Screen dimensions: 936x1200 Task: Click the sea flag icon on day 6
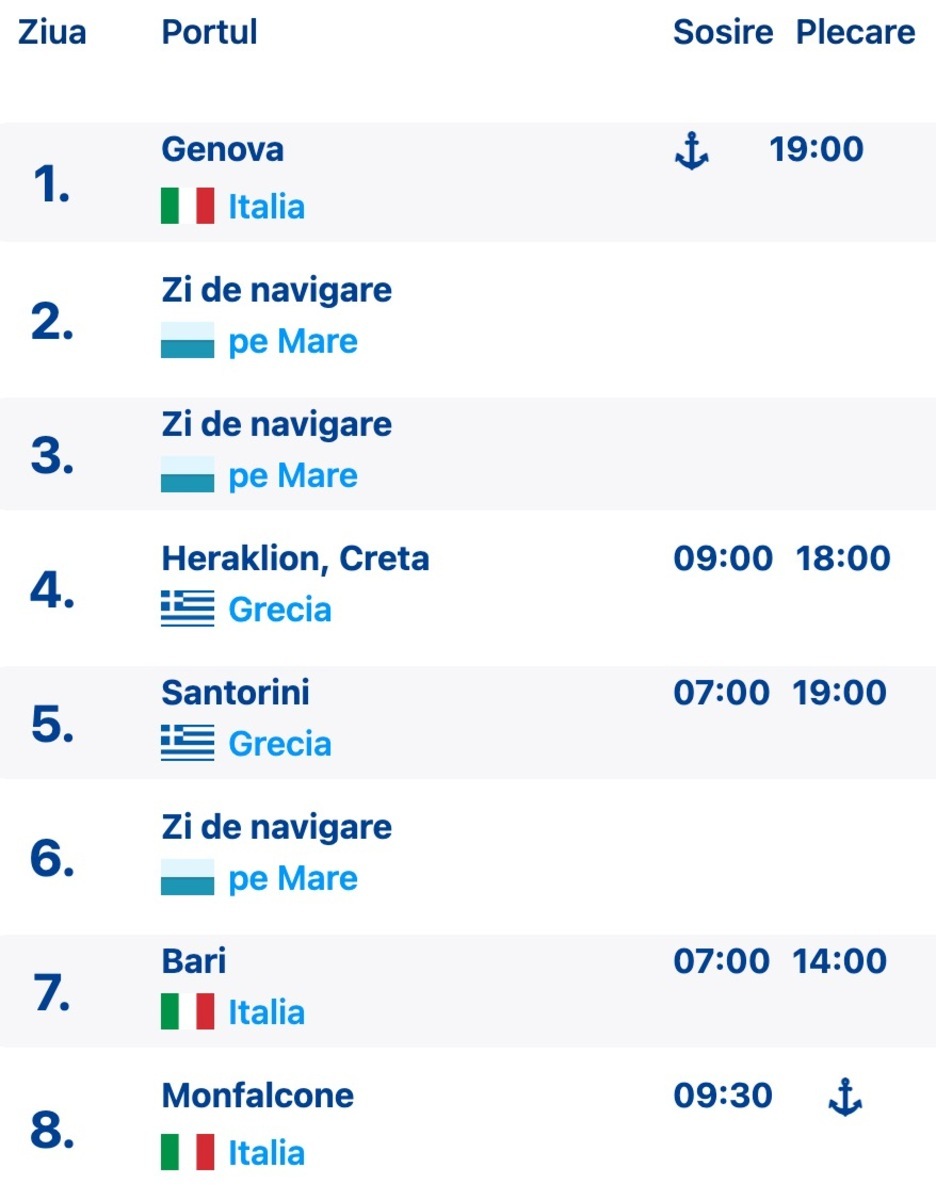tap(188, 878)
